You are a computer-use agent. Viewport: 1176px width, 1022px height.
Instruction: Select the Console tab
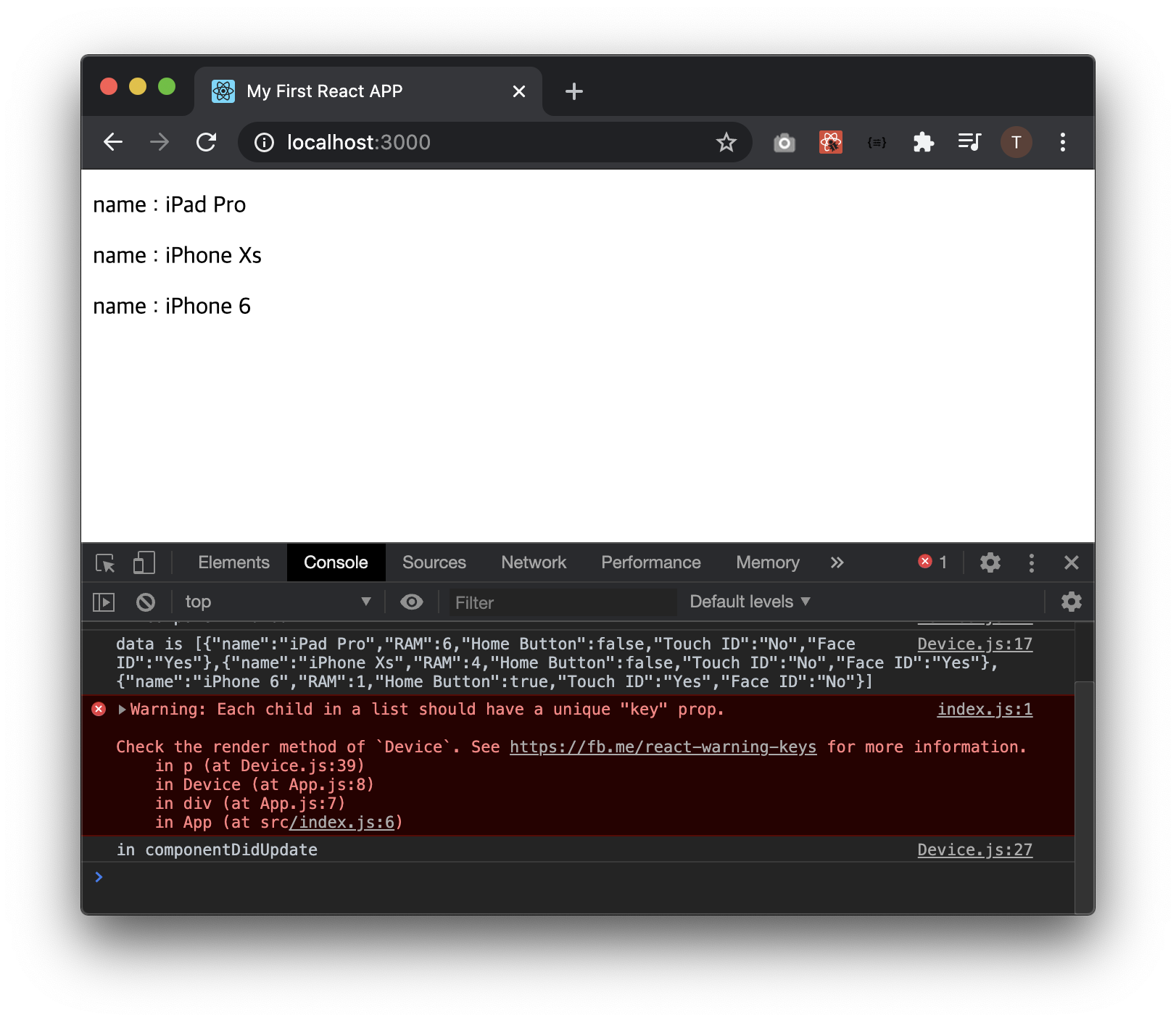point(336,562)
